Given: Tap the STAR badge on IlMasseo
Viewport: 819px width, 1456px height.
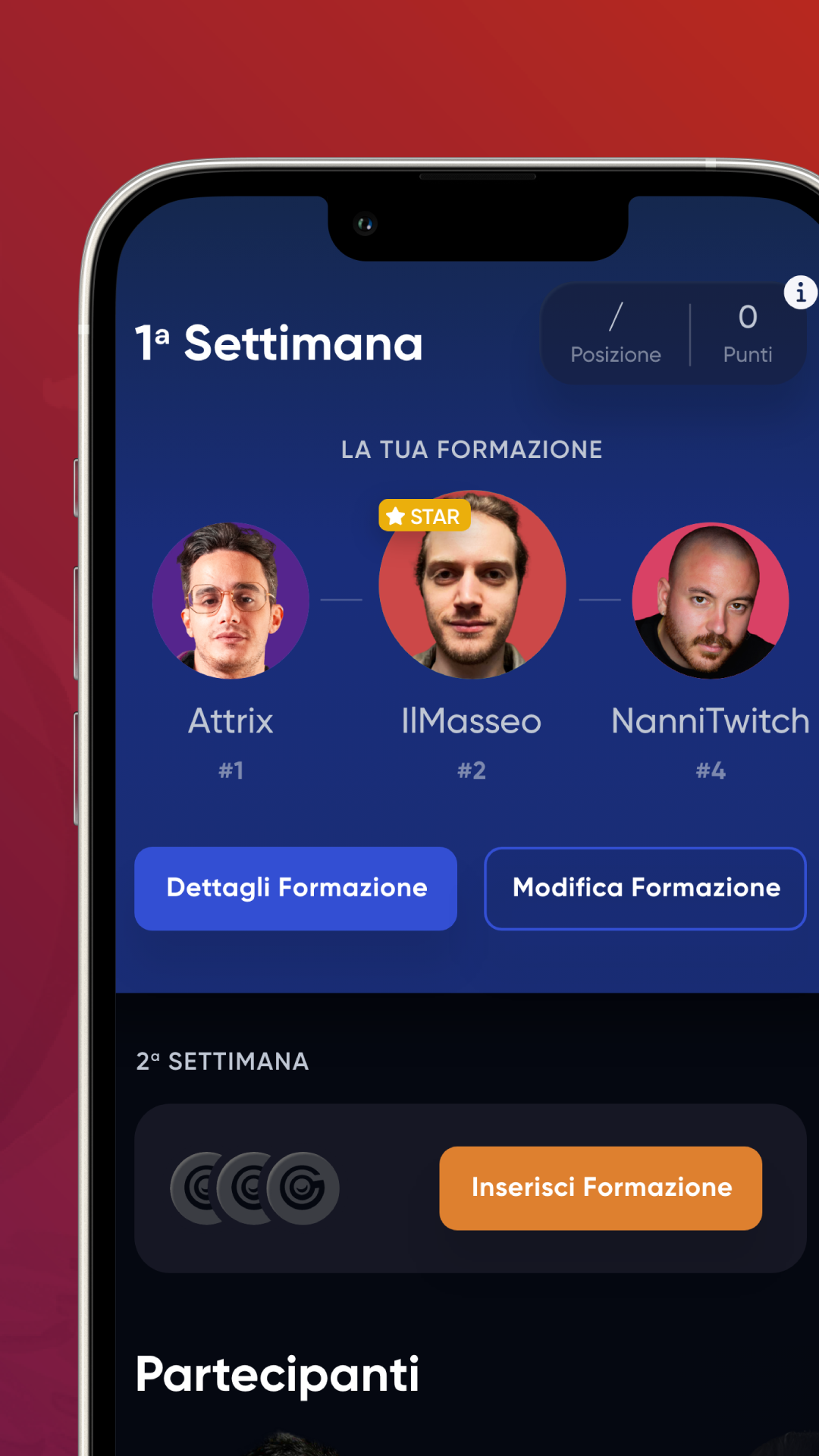Looking at the screenshot, I should coord(425,516).
